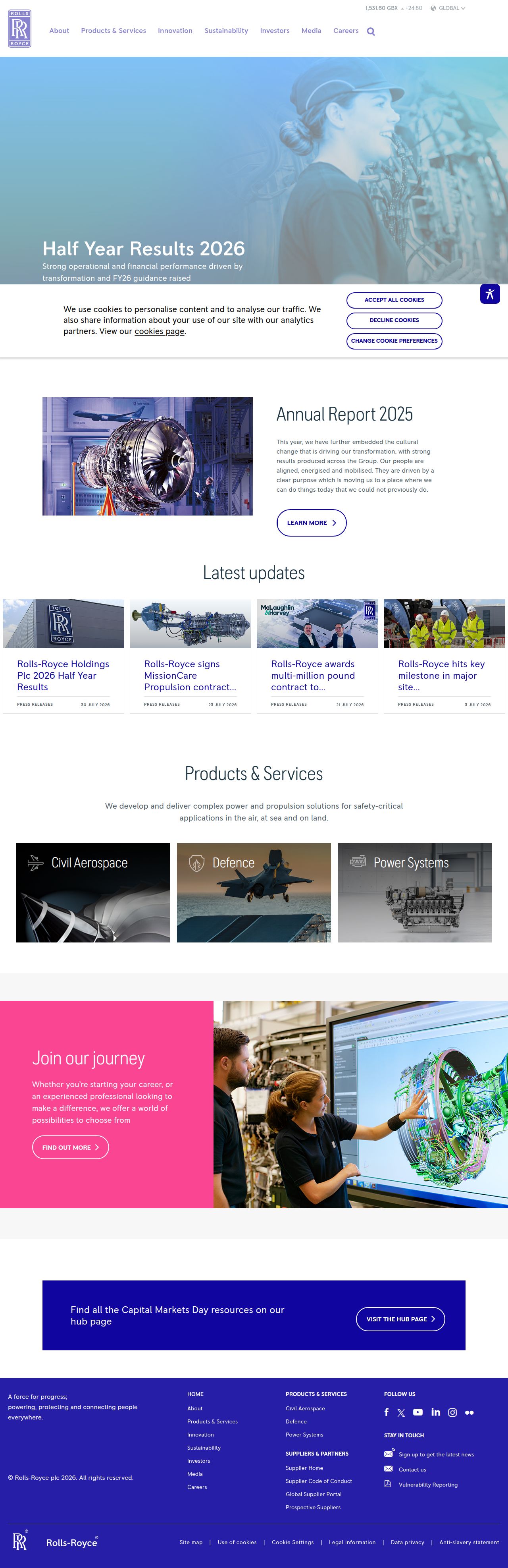Click Sign up to get the latest news

click(436, 1455)
